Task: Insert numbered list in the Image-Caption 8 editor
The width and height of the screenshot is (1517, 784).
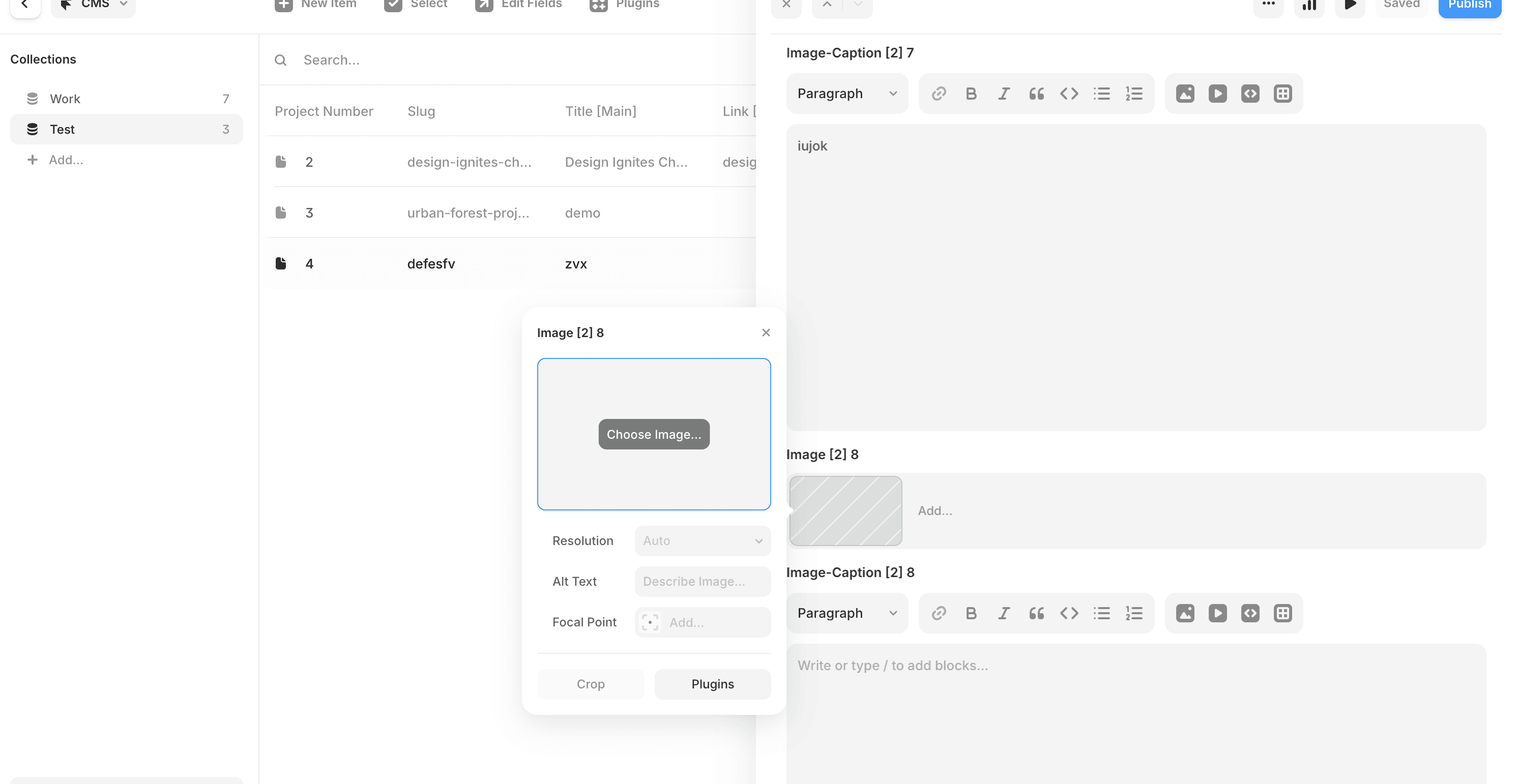Action: click(x=1133, y=613)
